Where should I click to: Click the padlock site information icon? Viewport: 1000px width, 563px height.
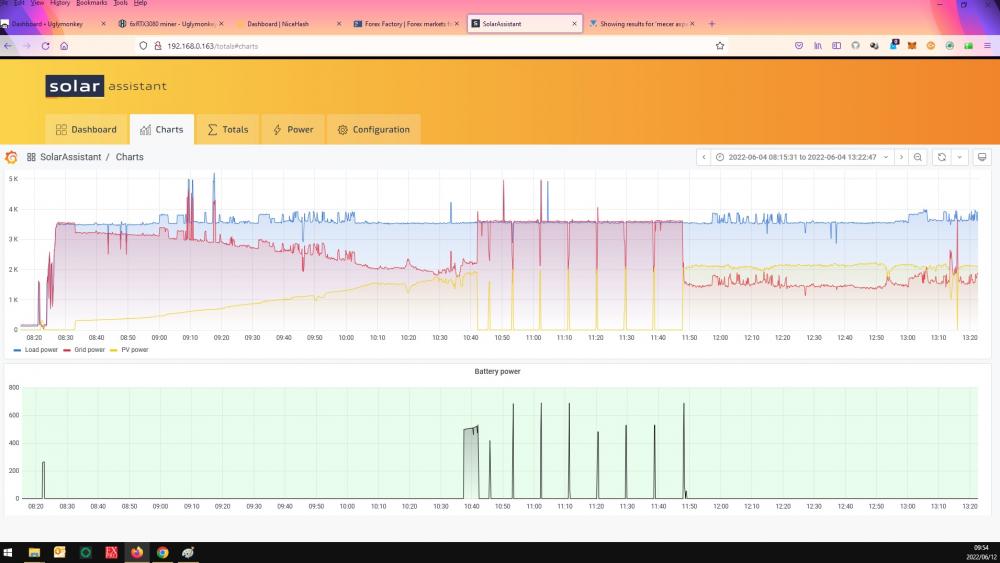click(158, 46)
